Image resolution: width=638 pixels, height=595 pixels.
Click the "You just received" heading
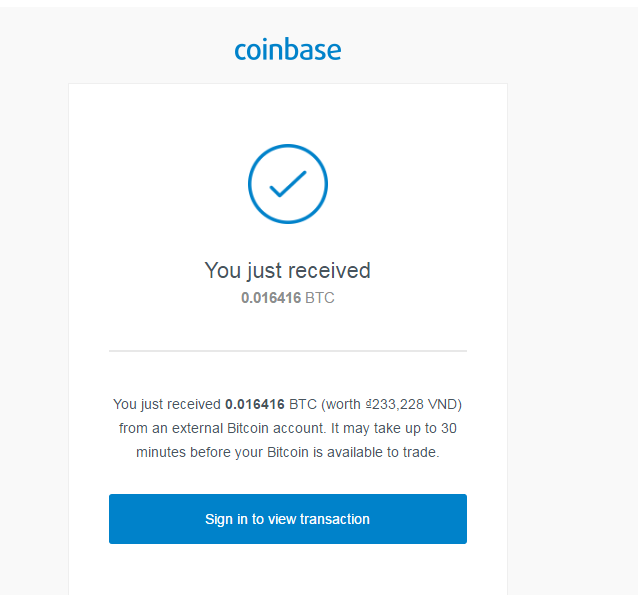(287, 270)
